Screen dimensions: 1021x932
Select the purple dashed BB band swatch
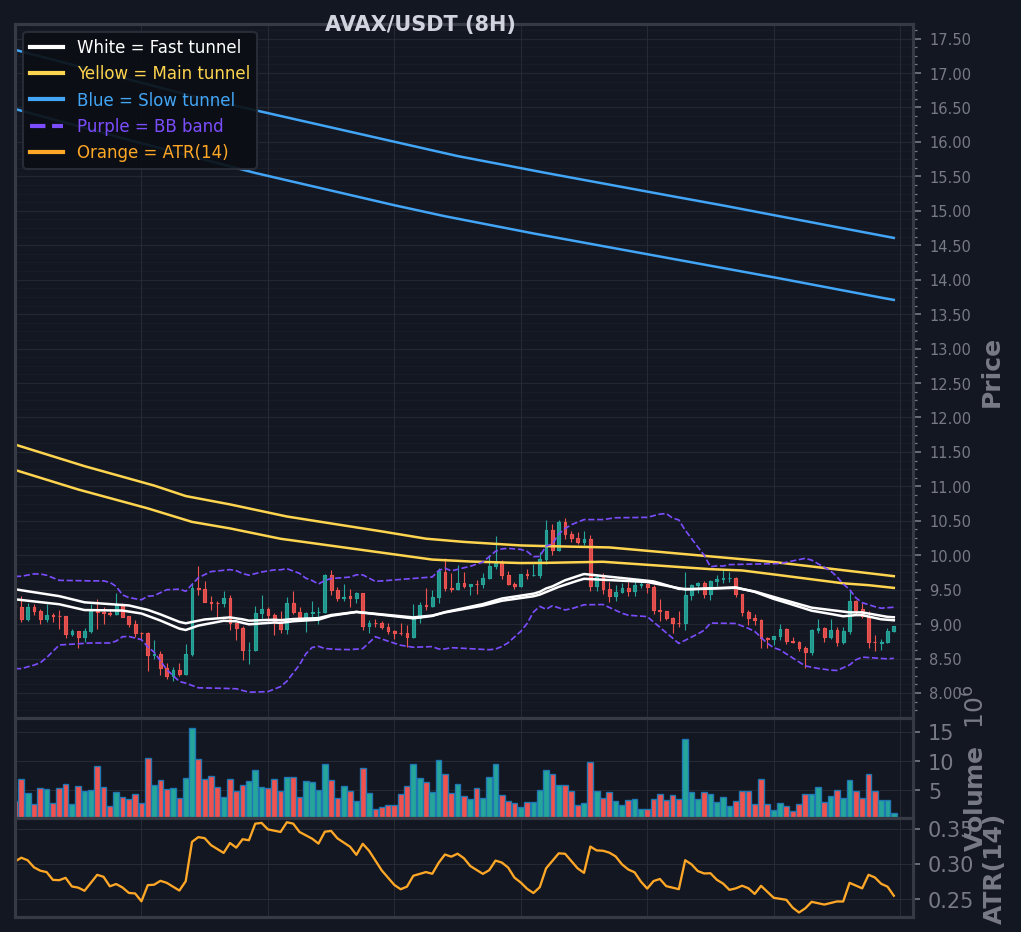click(x=47, y=126)
